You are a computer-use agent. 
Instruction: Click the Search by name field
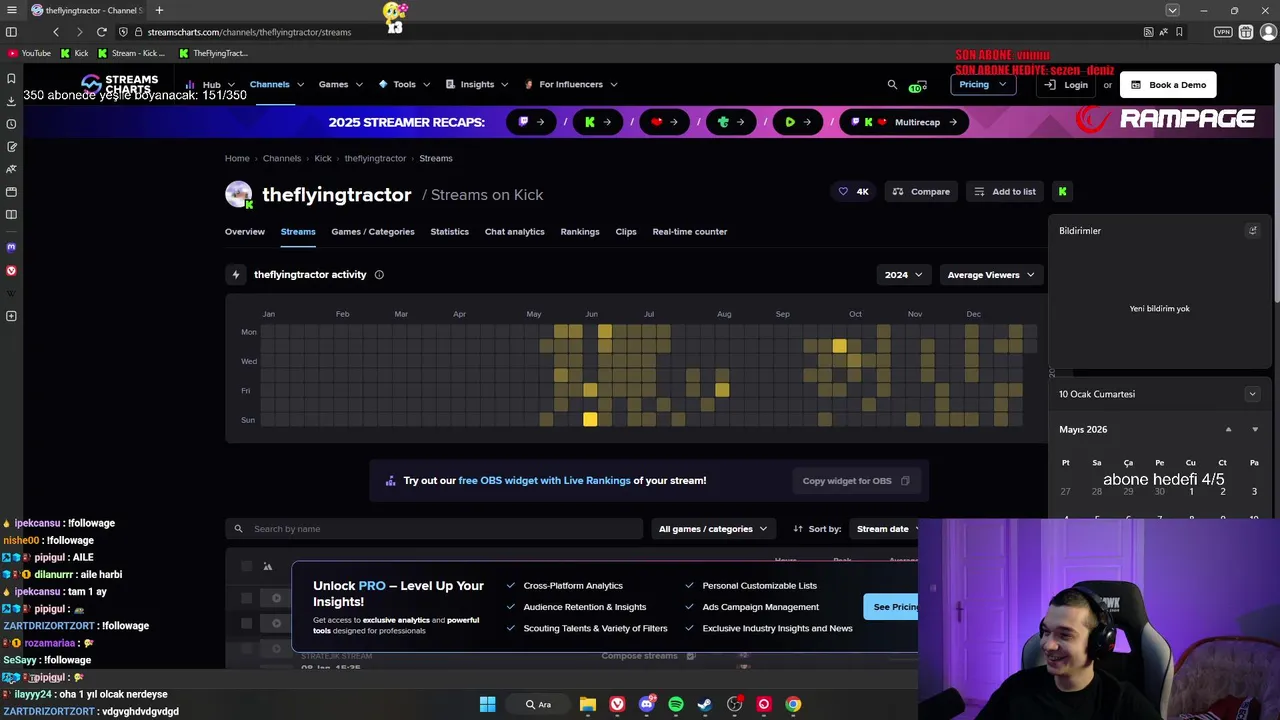pyautogui.click(x=434, y=528)
